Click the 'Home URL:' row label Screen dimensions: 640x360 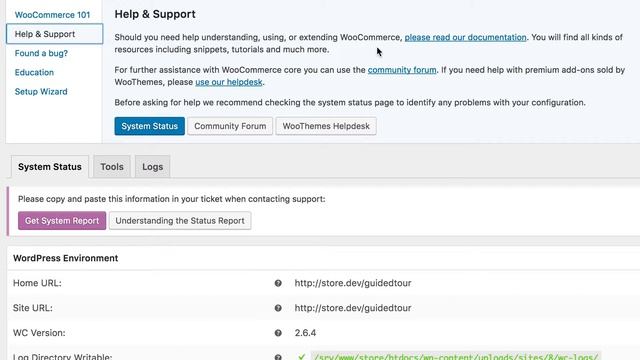pyautogui.click(x=37, y=283)
